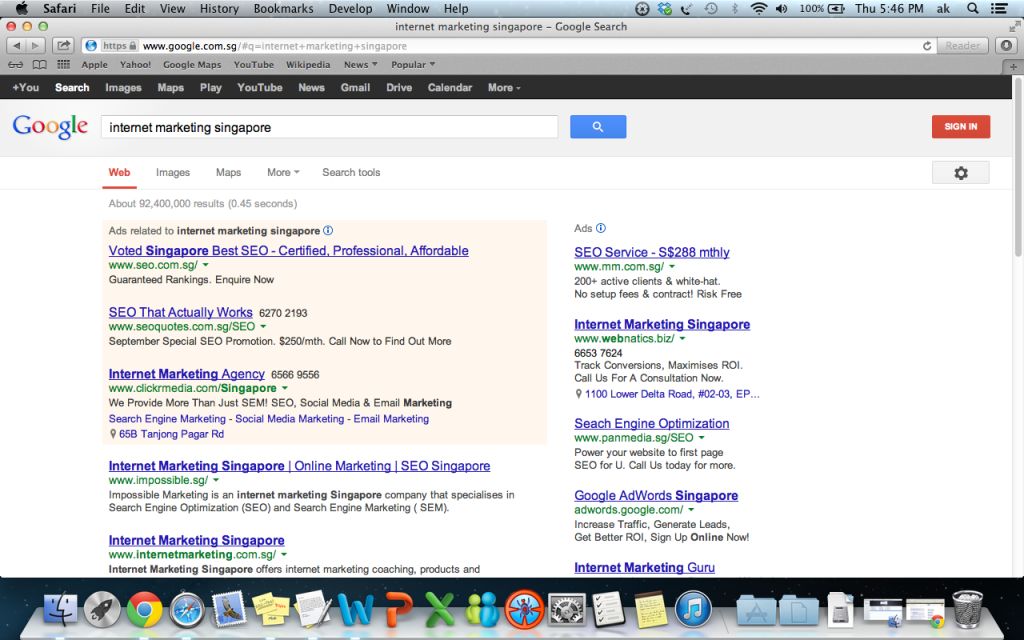Open Notification Center icon in menu bar

(x=999, y=8)
